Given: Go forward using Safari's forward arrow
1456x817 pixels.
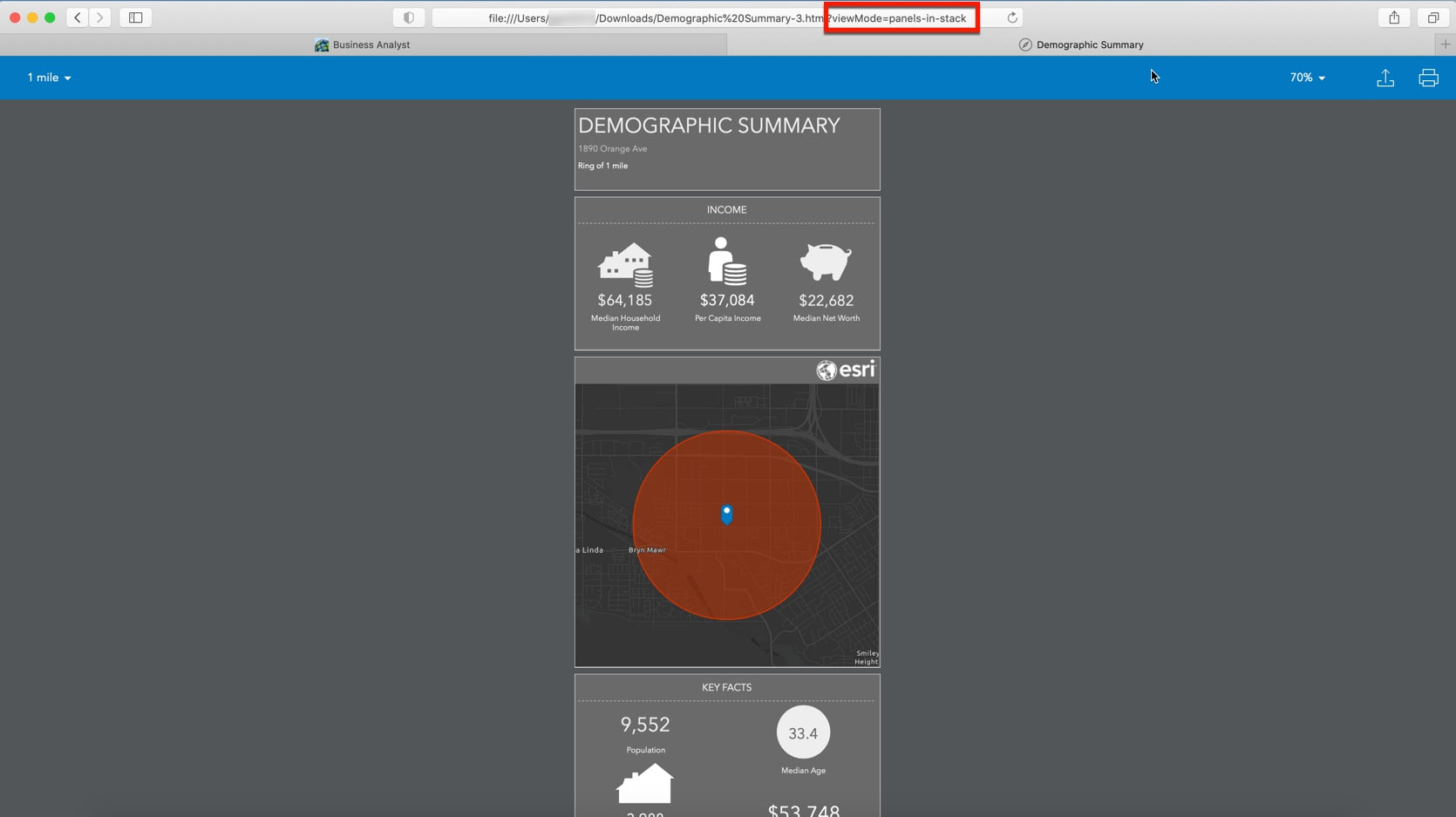Looking at the screenshot, I should pos(100,17).
